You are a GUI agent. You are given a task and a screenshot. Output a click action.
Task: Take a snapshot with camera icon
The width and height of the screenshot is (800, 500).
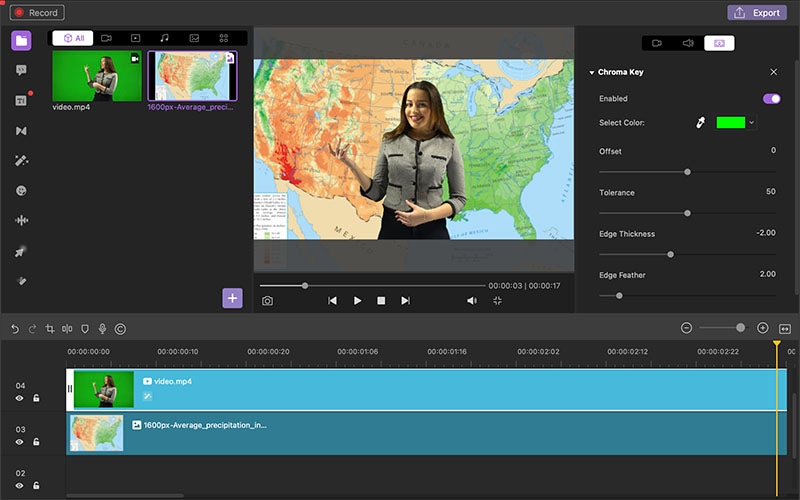pos(267,301)
